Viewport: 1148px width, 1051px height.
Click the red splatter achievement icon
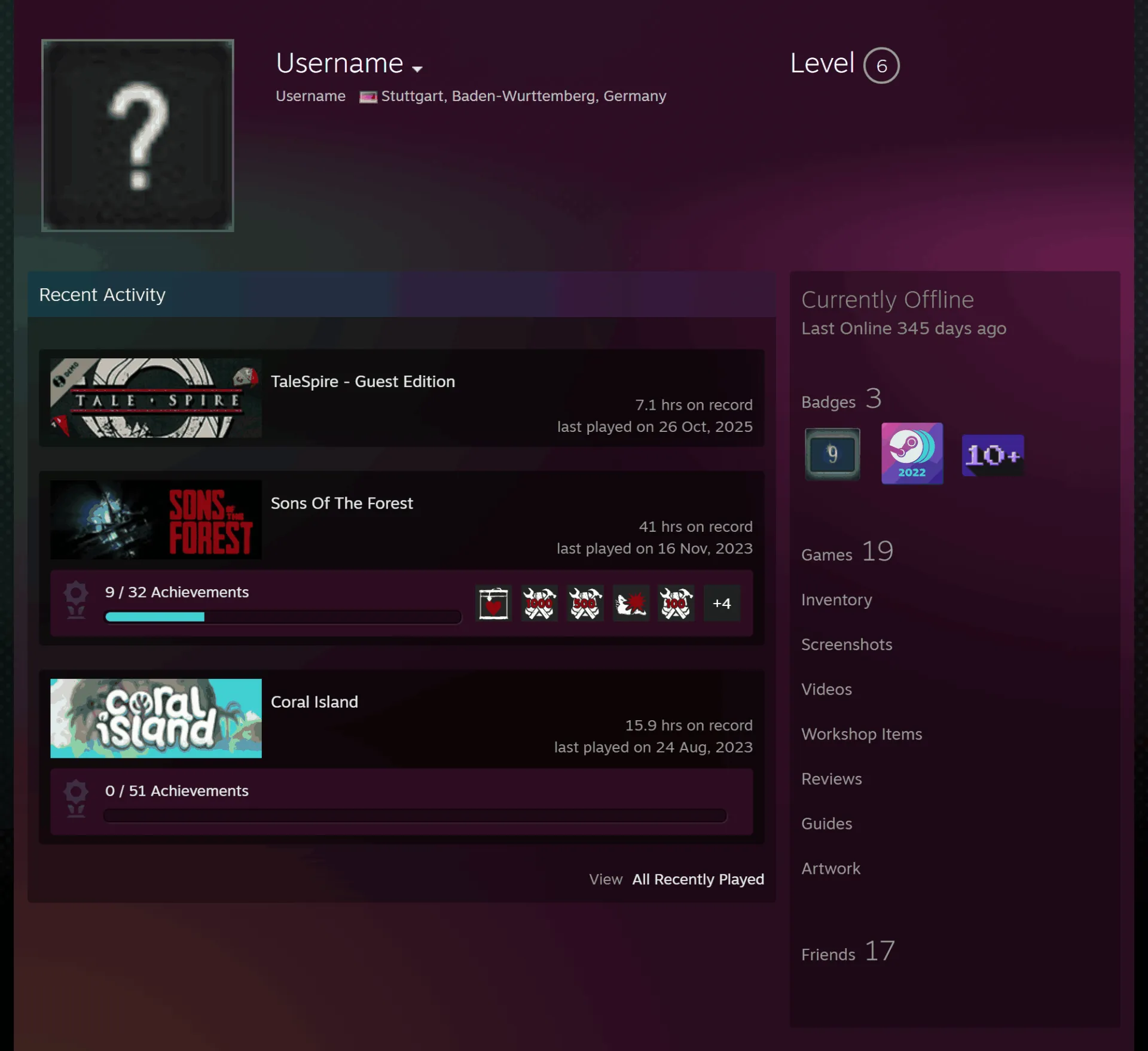tap(631, 604)
